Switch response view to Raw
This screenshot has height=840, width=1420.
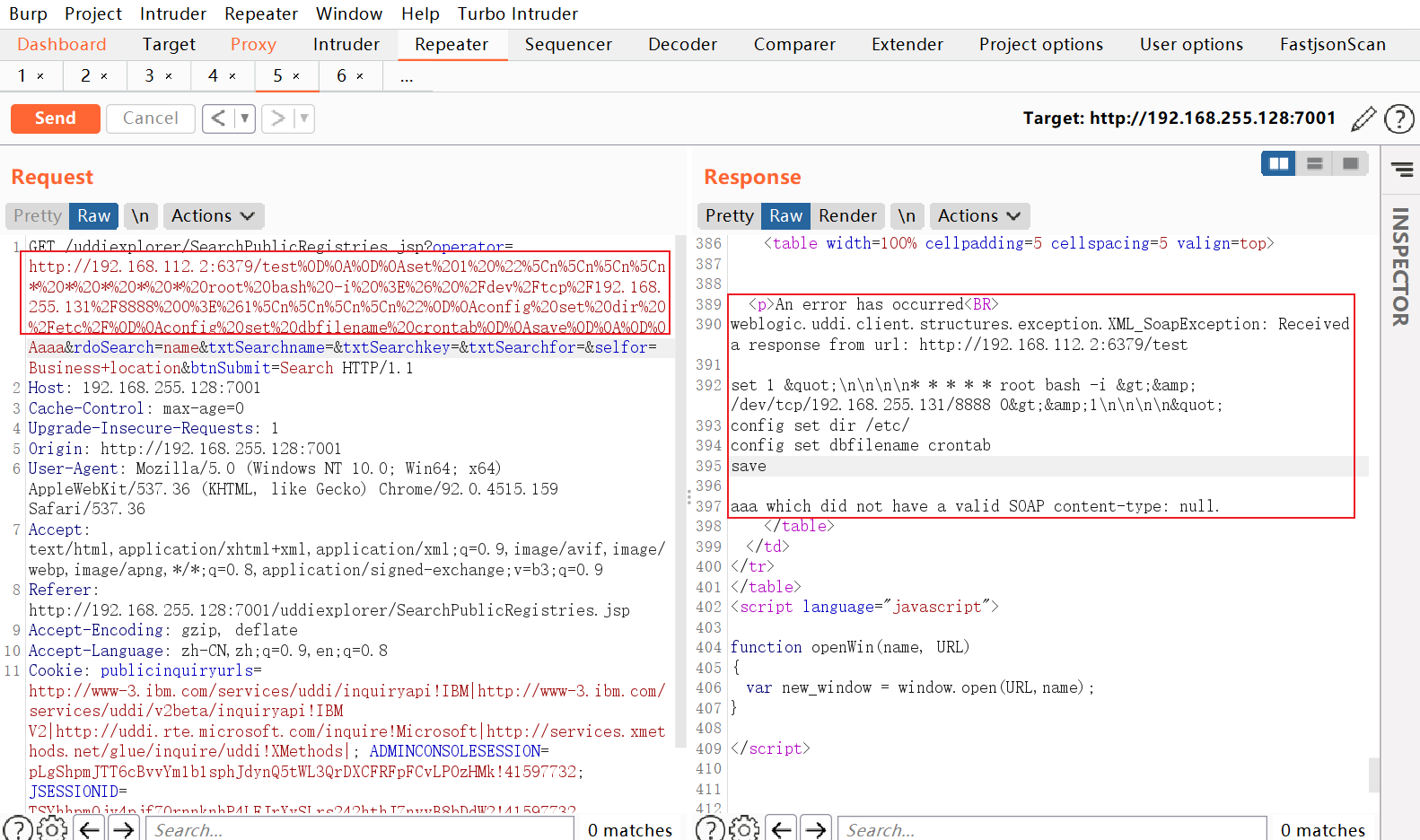coord(785,216)
